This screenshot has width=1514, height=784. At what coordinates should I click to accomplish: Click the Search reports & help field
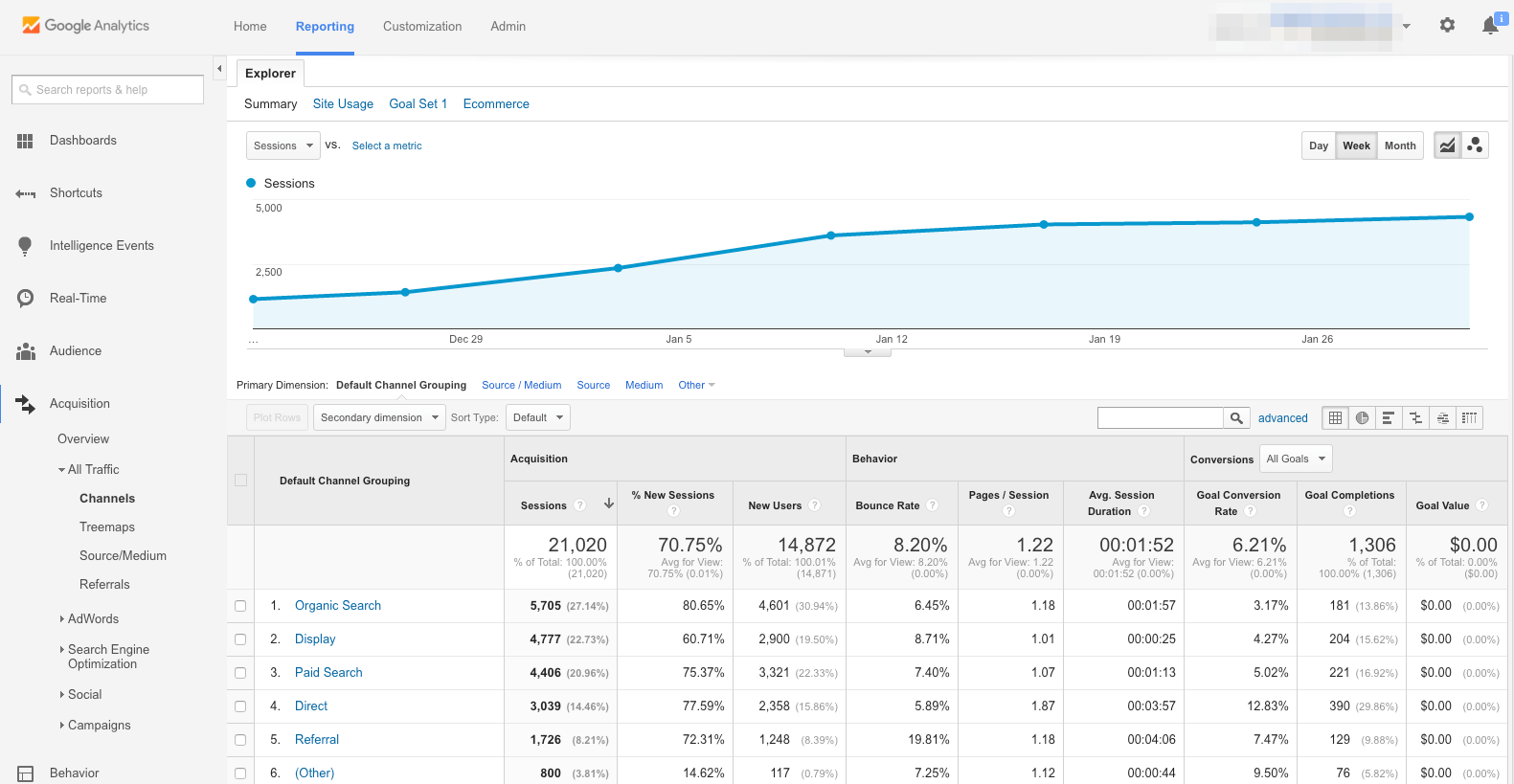(x=107, y=90)
